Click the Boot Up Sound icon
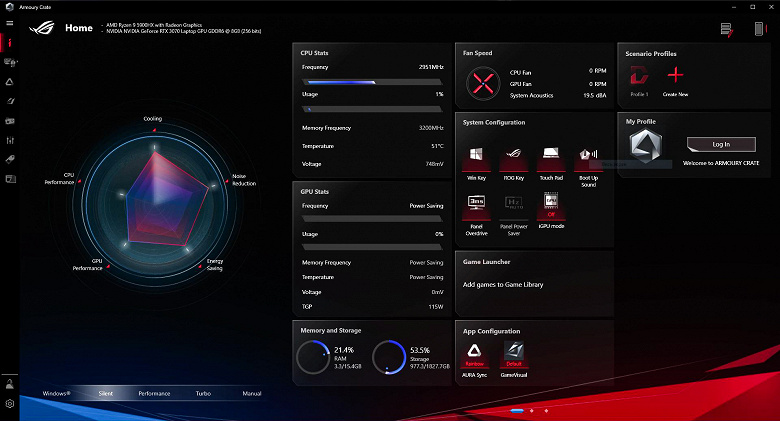The image size is (780, 421). tap(588, 155)
